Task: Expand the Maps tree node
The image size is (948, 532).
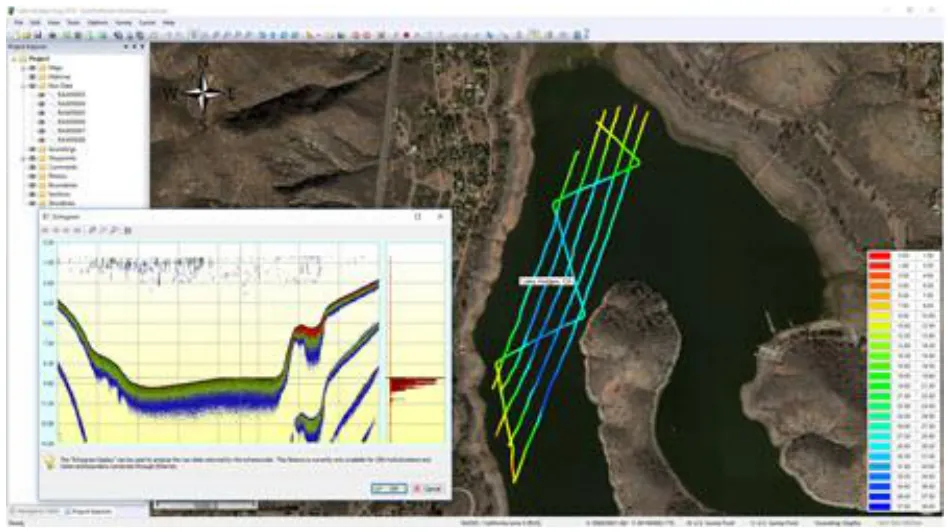Action: point(24,68)
